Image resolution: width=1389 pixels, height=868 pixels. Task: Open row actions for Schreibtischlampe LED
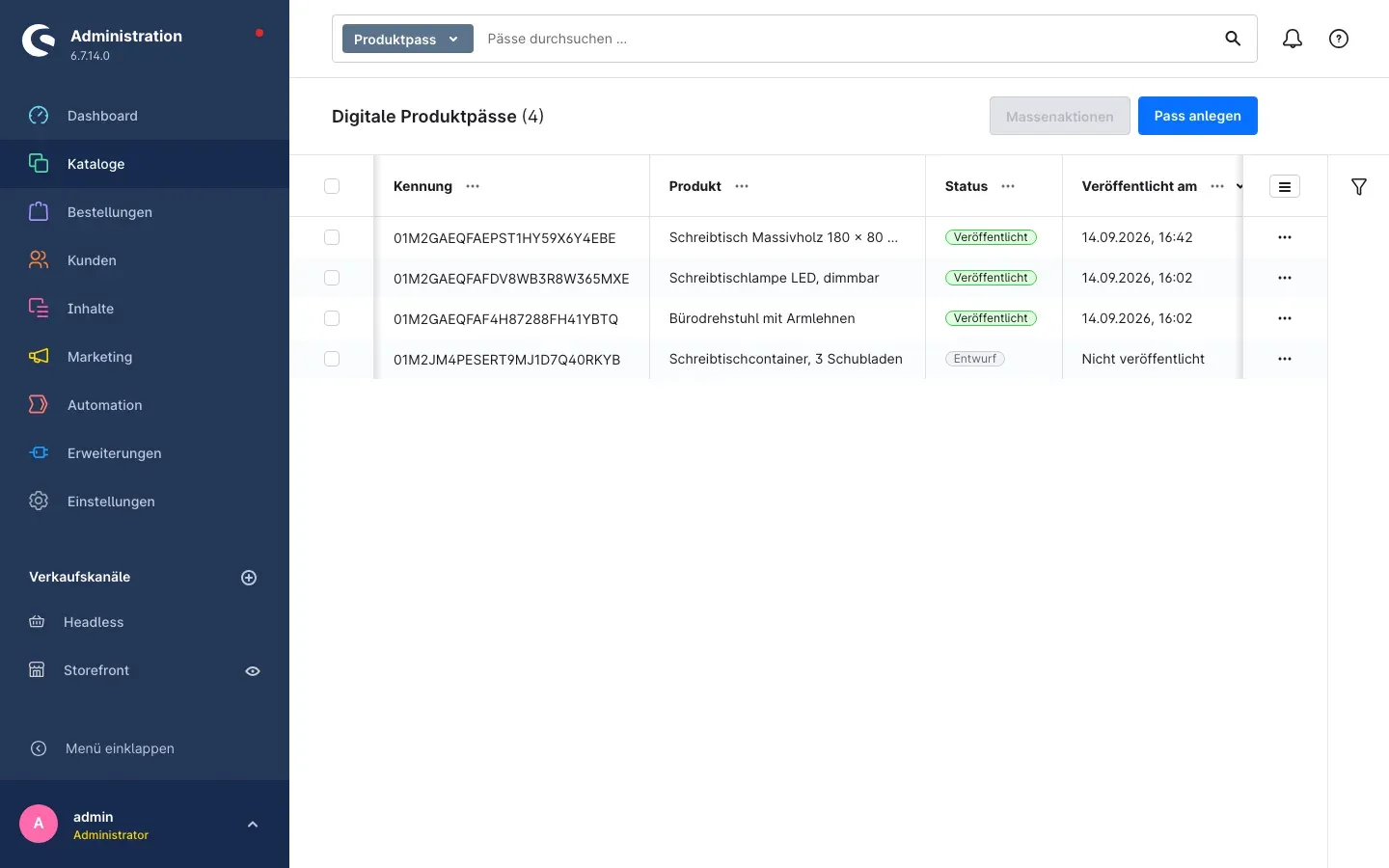[x=1285, y=278]
